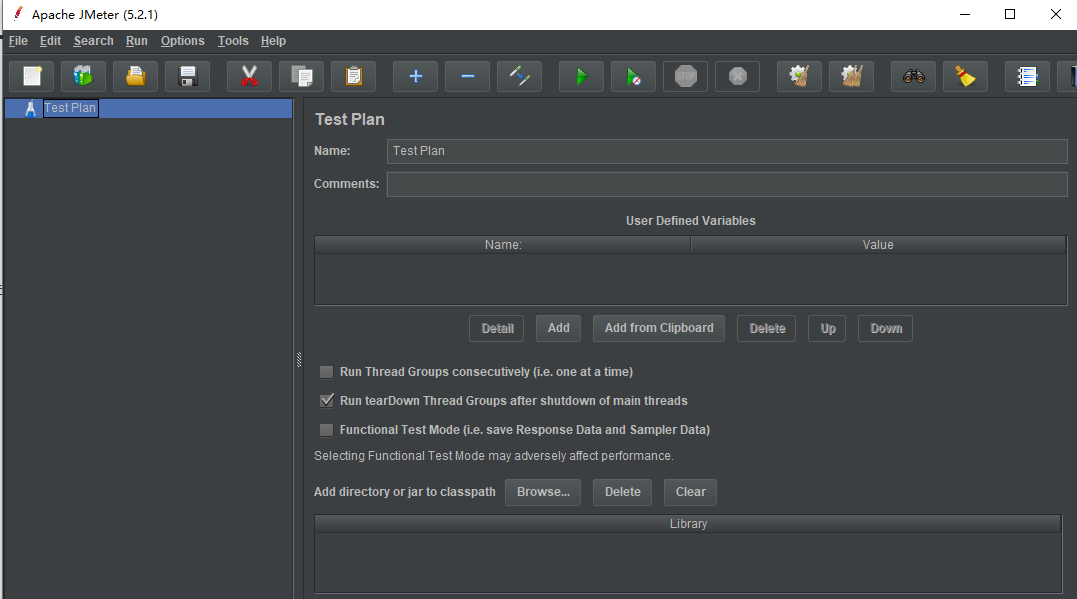Click the Stop test icon
1077x599 pixels.
685,76
